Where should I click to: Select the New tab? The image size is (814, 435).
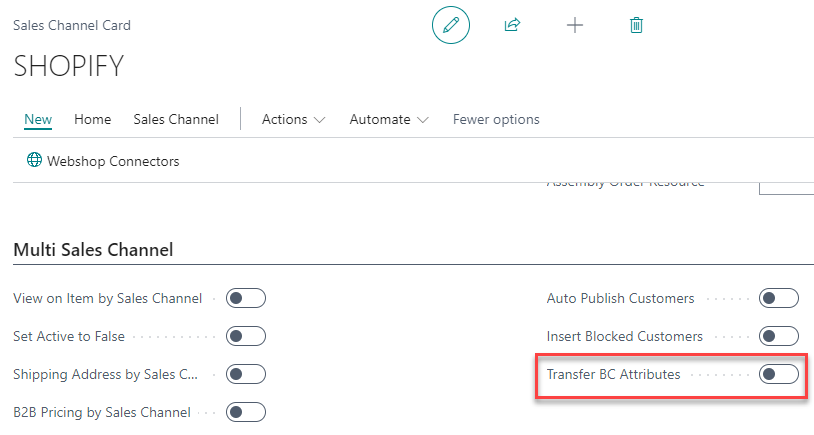point(38,119)
